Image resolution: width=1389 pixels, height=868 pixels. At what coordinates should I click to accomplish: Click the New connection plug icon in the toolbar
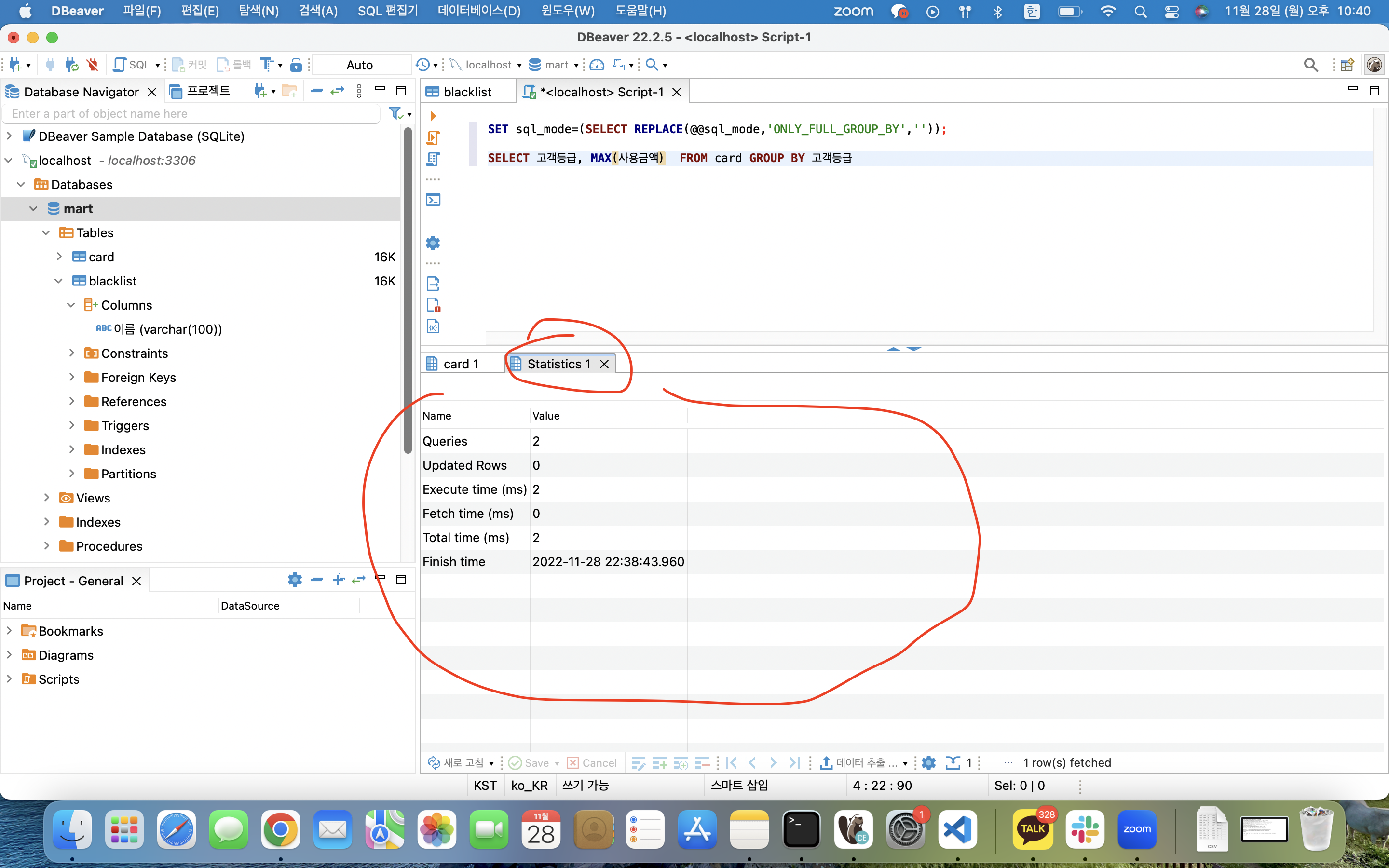(15, 65)
